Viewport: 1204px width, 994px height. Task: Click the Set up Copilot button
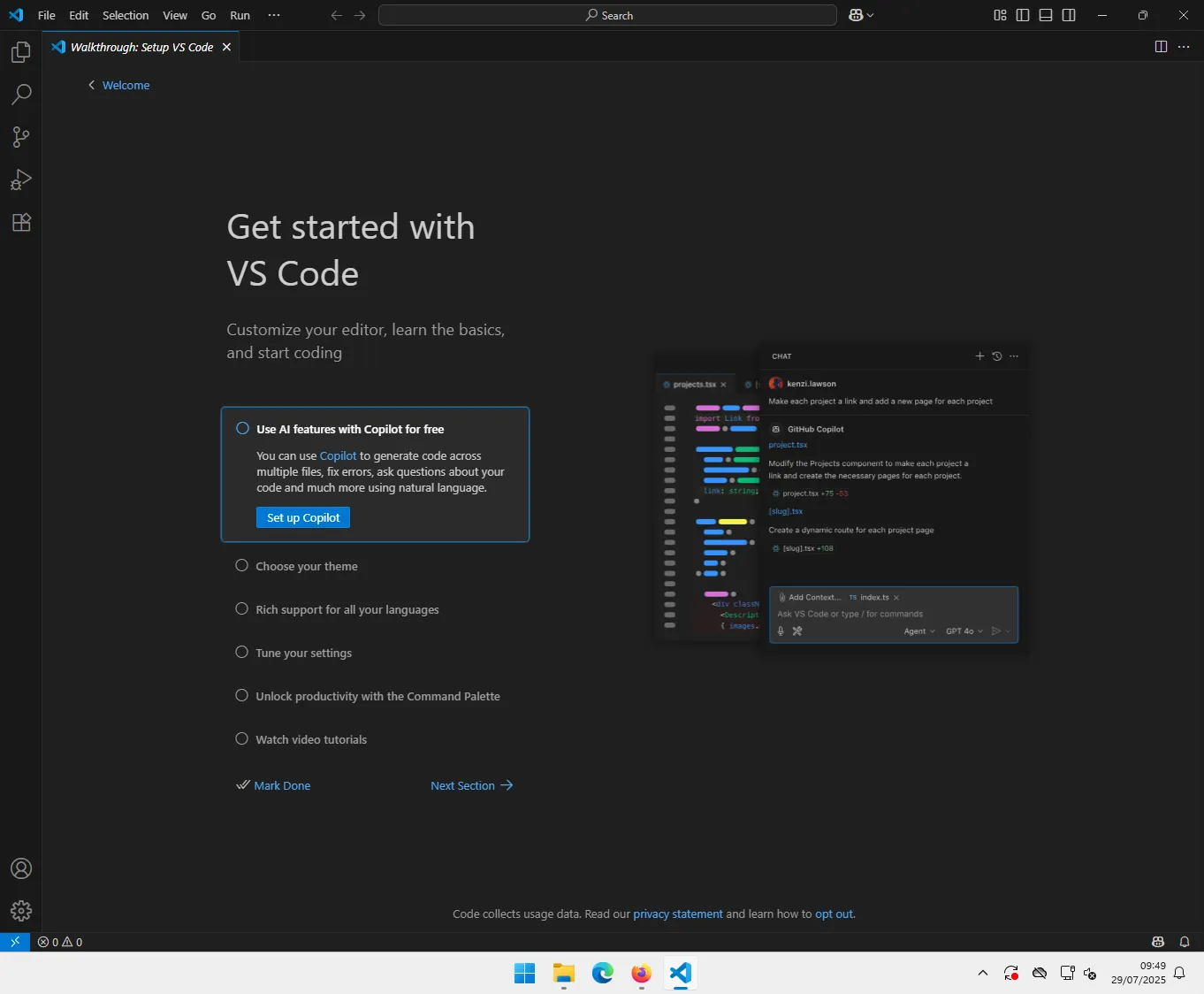[x=303, y=517]
